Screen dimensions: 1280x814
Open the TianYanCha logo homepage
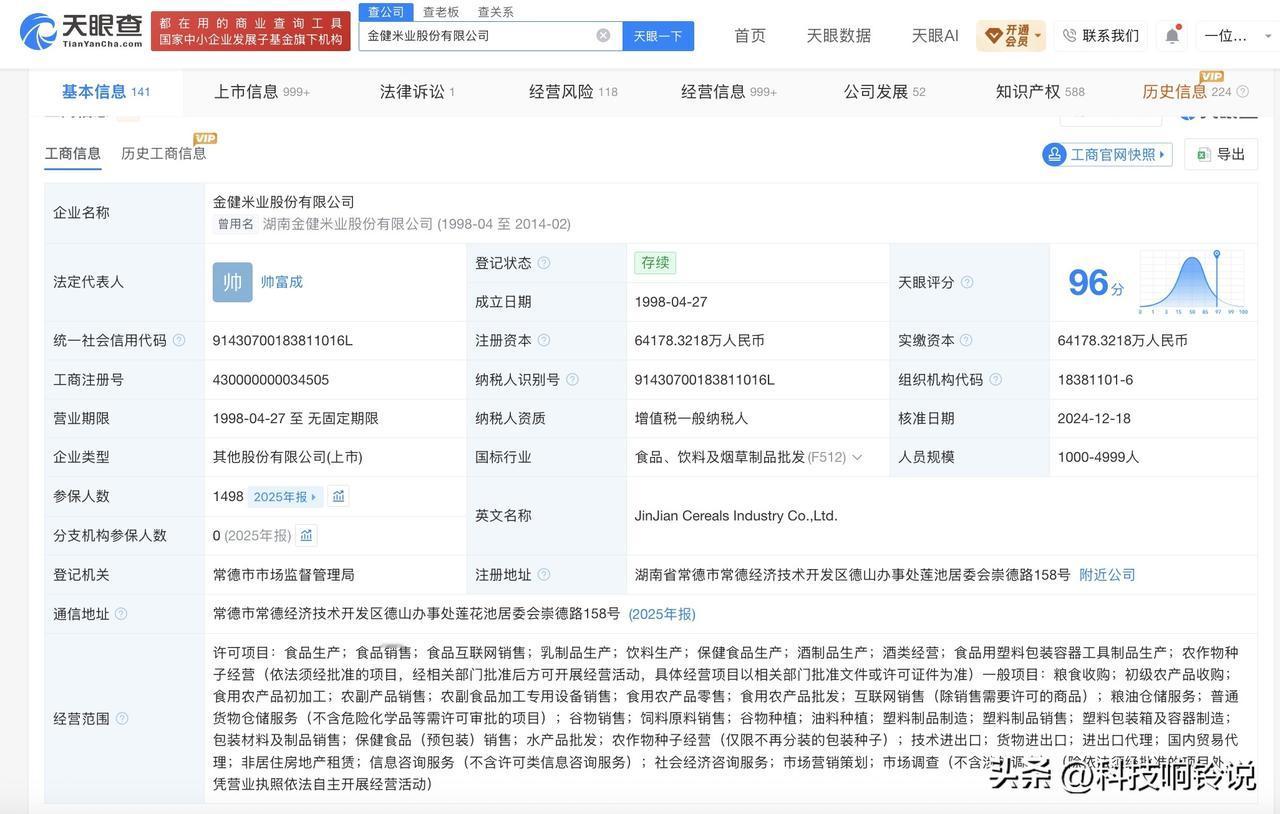[81, 32]
